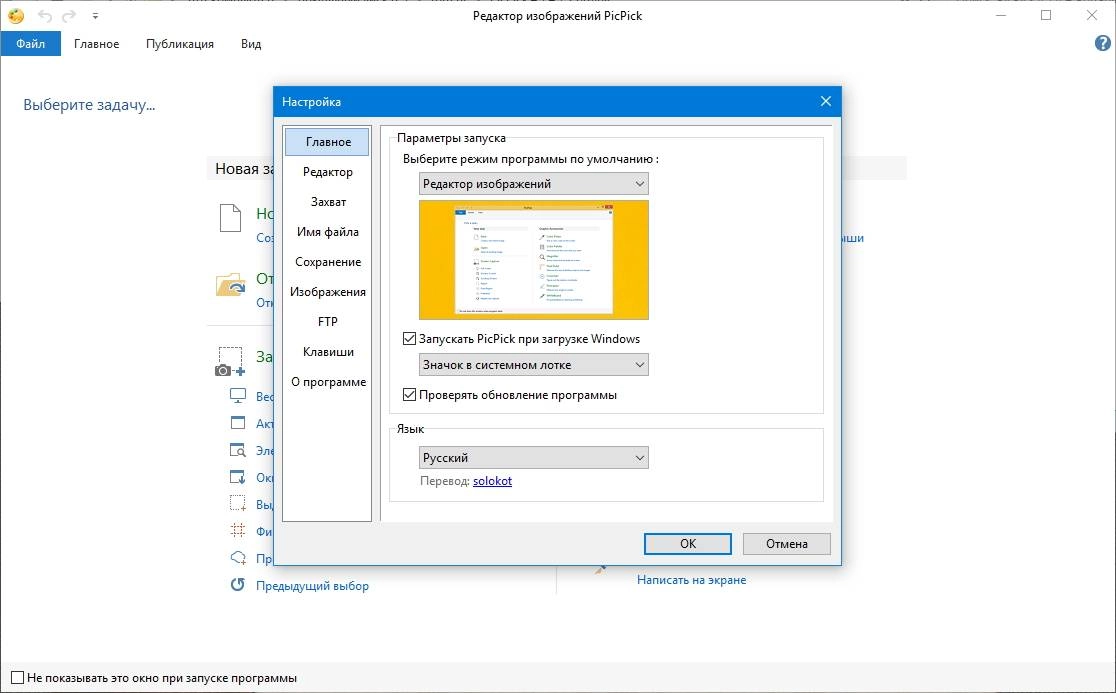The width and height of the screenshot is (1116, 693).
Task: Click the open folder icon
Action: tap(231, 284)
